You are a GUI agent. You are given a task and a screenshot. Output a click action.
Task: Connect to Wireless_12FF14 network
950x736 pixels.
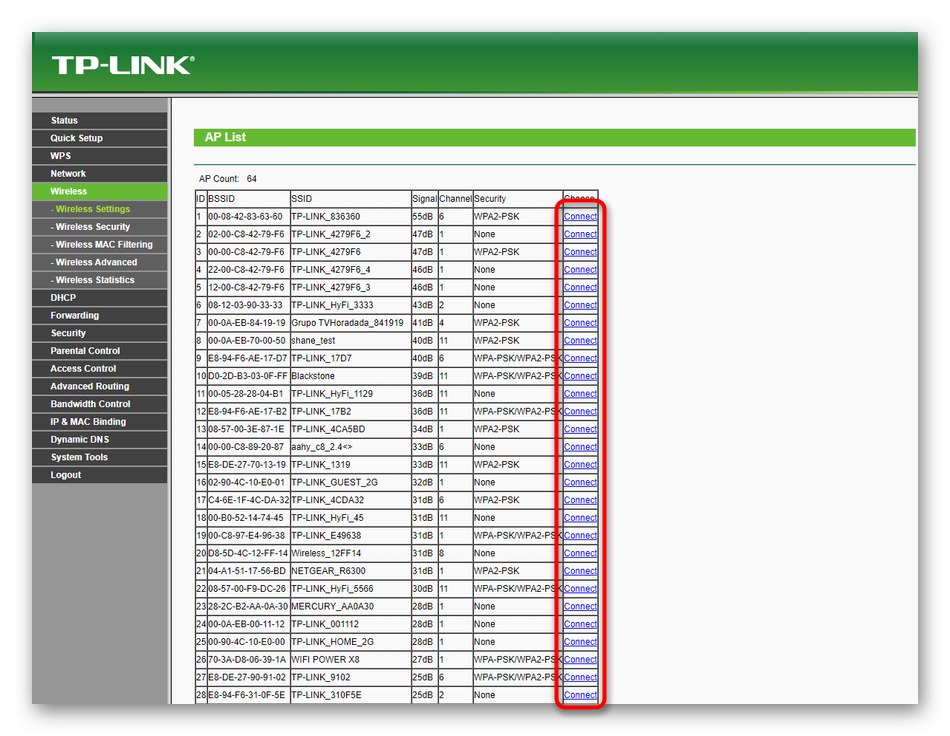pos(580,552)
